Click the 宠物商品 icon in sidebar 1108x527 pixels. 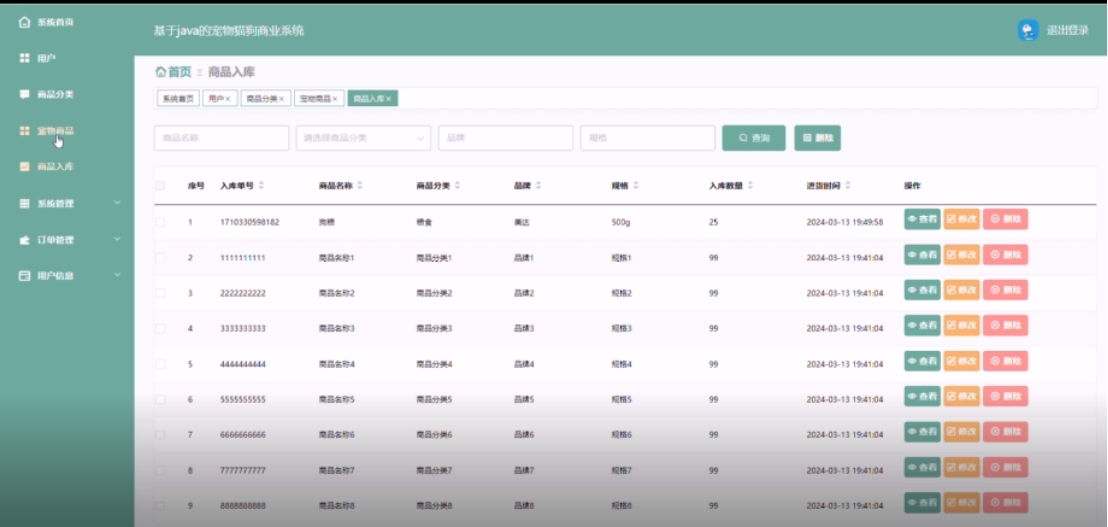coord(24,131)
